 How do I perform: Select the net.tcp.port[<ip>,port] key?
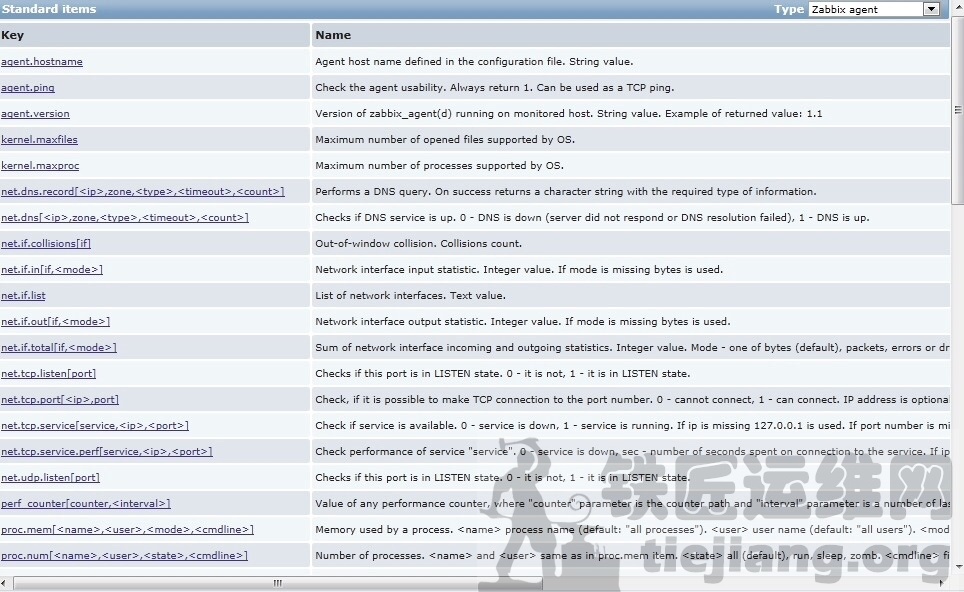60,400
